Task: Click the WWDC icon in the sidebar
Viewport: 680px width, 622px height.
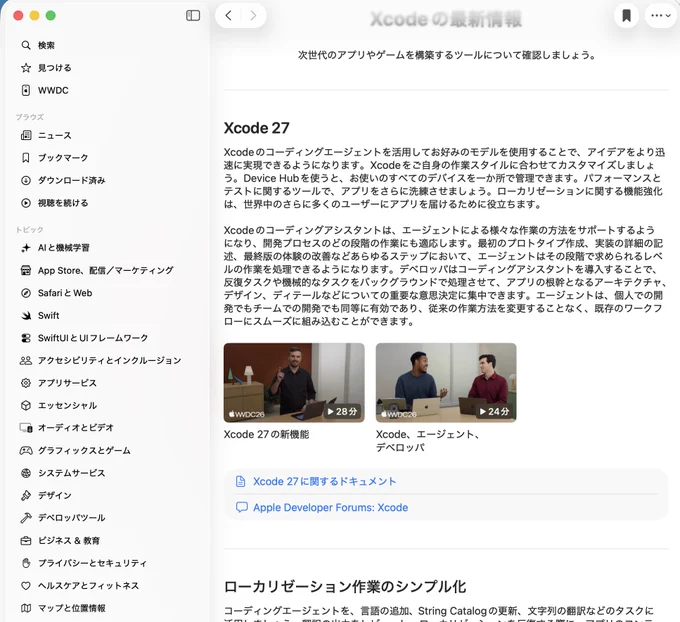Action: (x=26, y=90)
